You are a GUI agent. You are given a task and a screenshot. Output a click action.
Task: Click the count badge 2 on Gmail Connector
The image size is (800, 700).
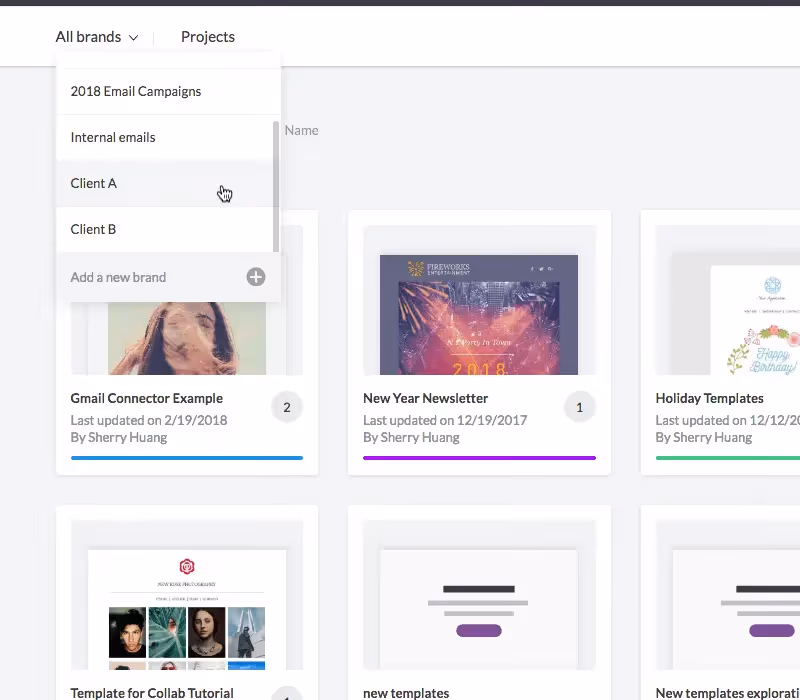(x=287, y=407)
